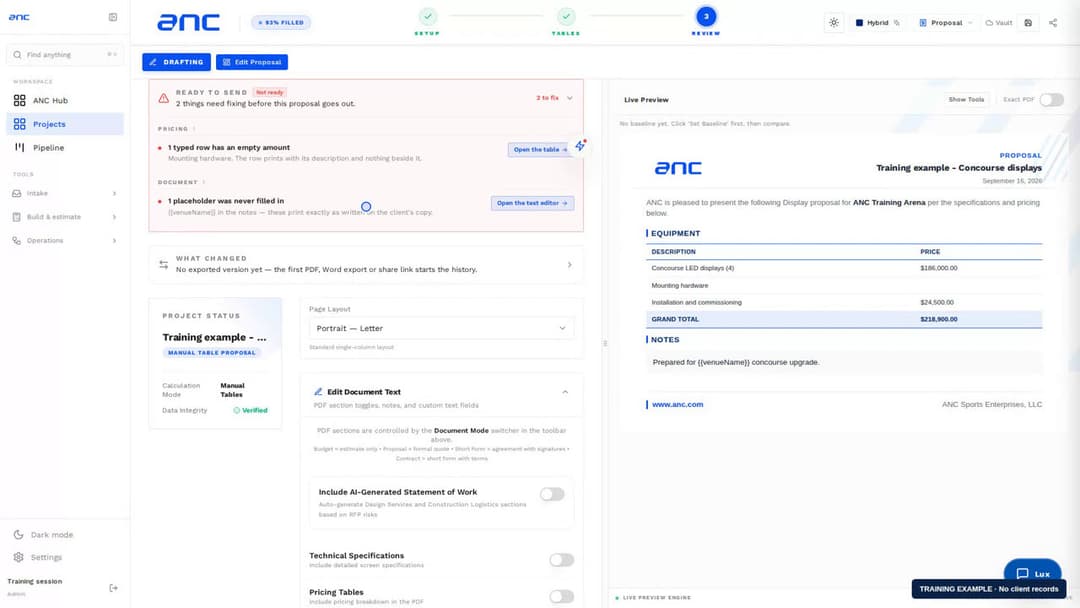Viewport: 1080px width, 608px height.
Task: Expand the Intake tools section
Action: coord(65,193)
